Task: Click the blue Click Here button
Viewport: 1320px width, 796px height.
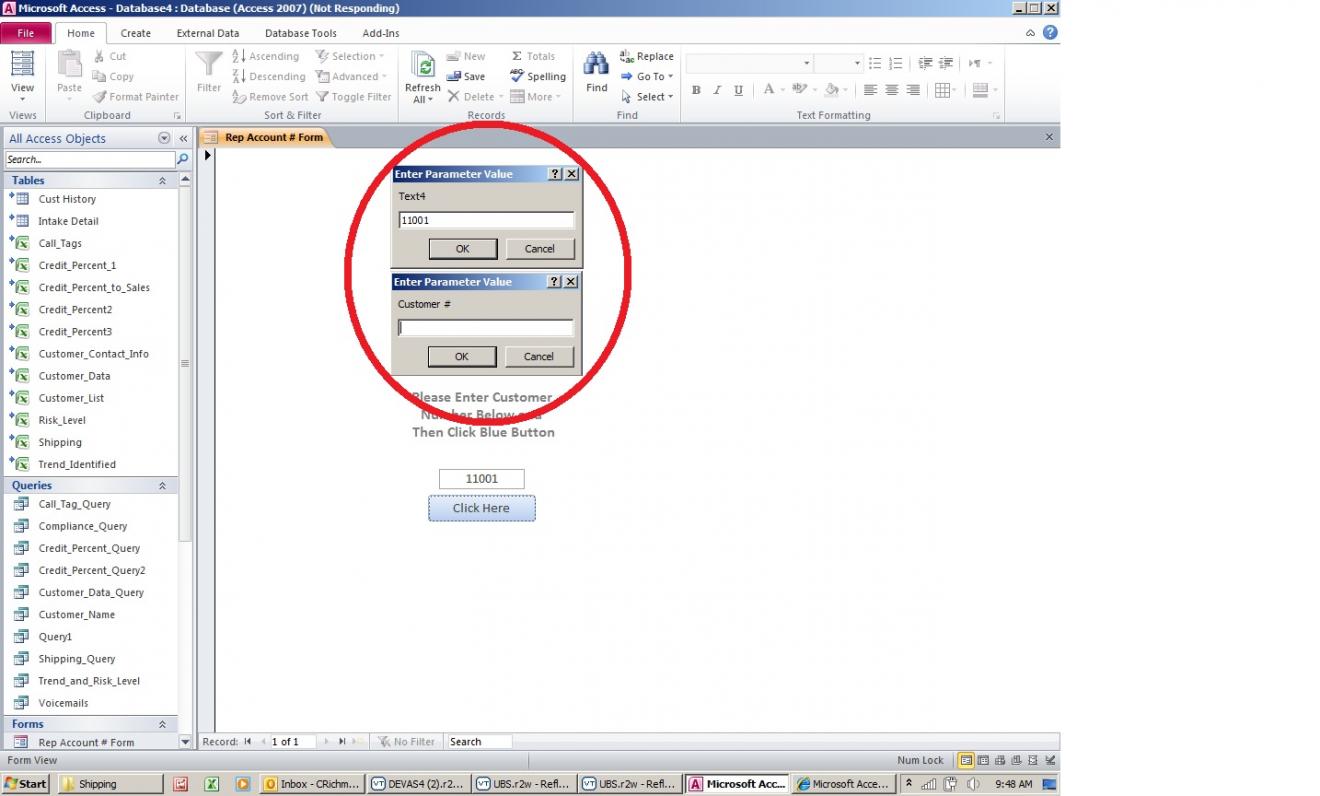Action: (x=481, y=508)
